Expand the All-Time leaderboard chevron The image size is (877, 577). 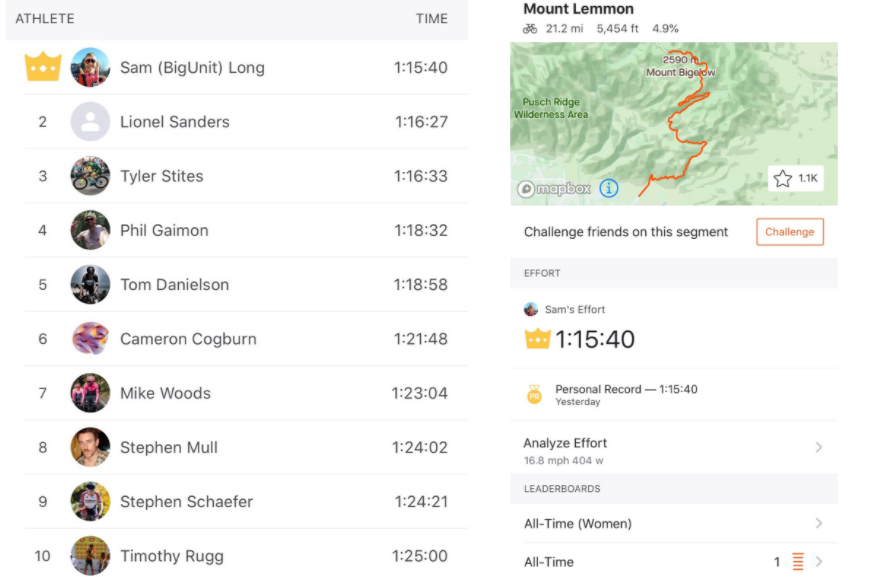pyautogui.click(x=819, y=562)
